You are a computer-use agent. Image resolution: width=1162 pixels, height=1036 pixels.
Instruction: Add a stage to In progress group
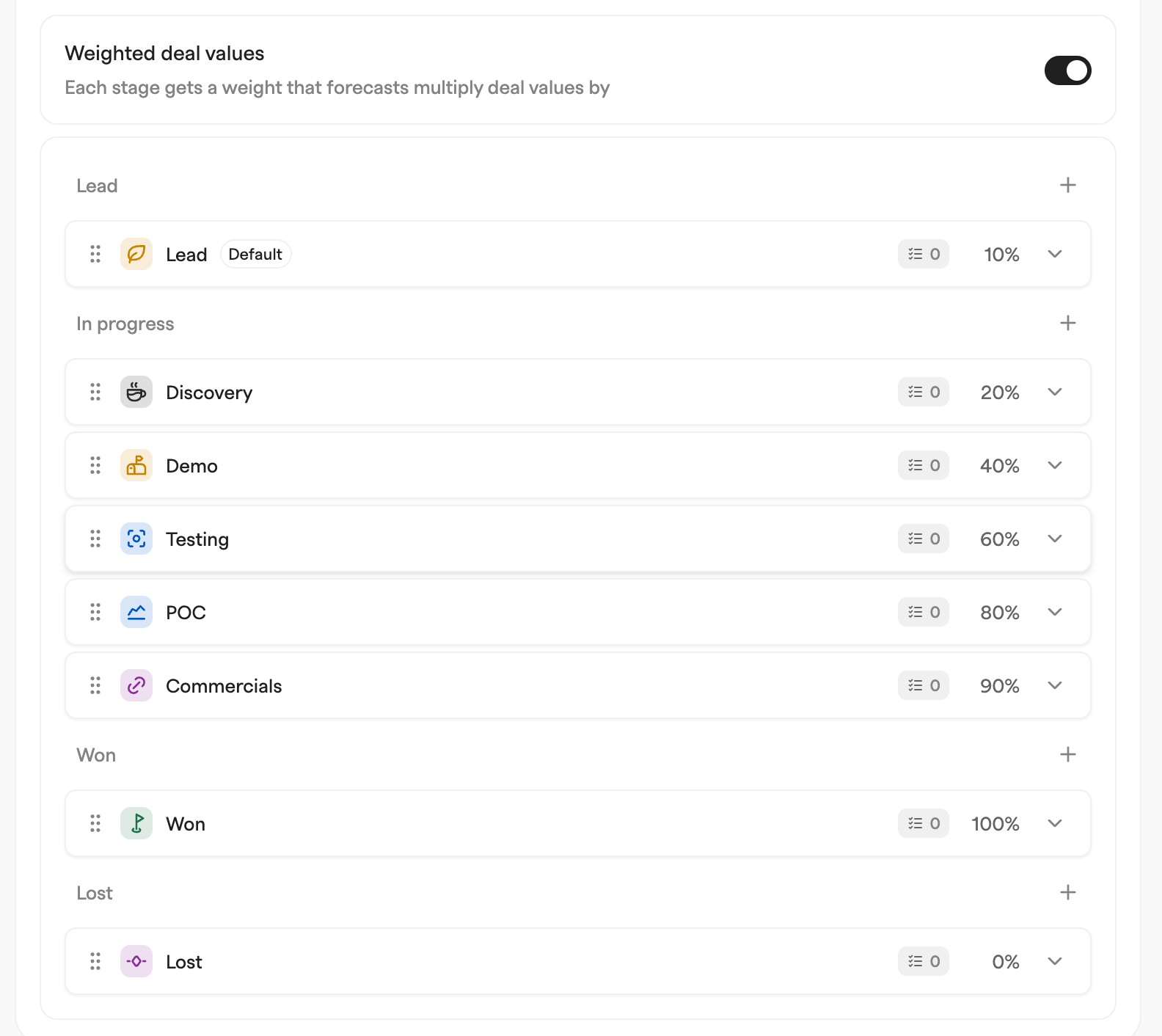pyautogui.click(x=1068, y=323)
